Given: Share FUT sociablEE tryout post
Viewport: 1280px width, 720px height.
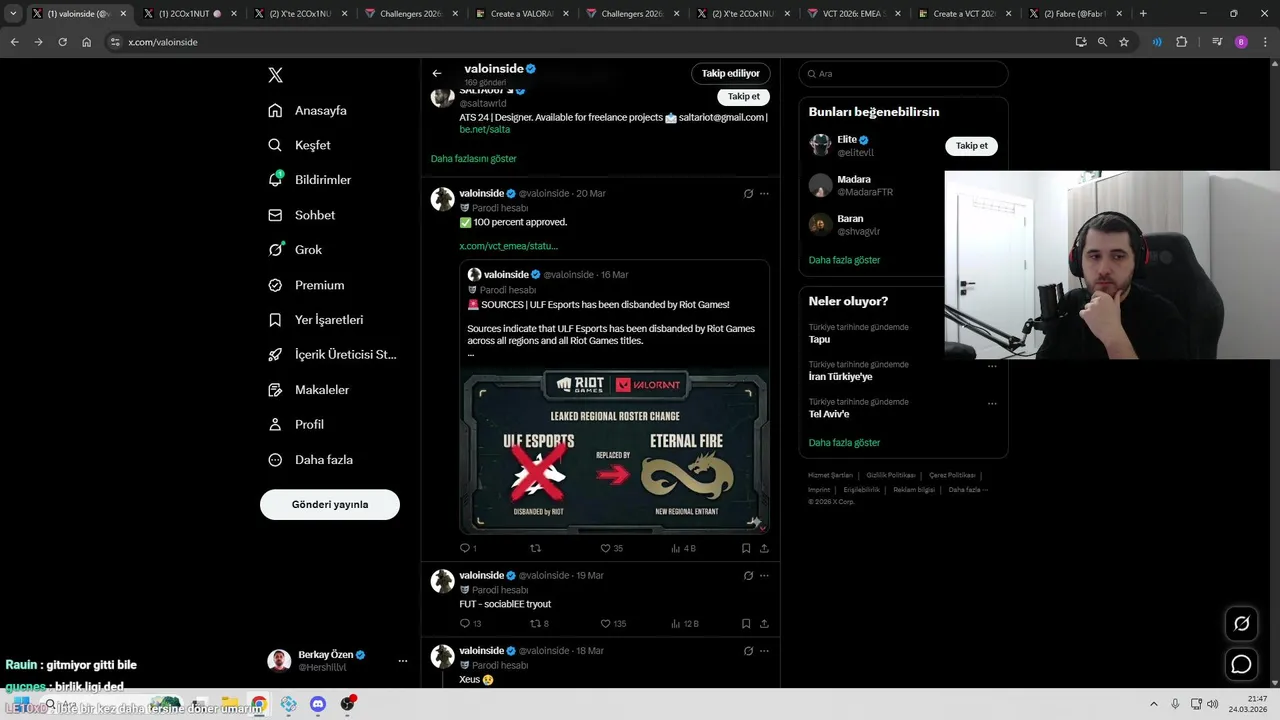Looking at the screenshot, I should [x=764, y=624].
